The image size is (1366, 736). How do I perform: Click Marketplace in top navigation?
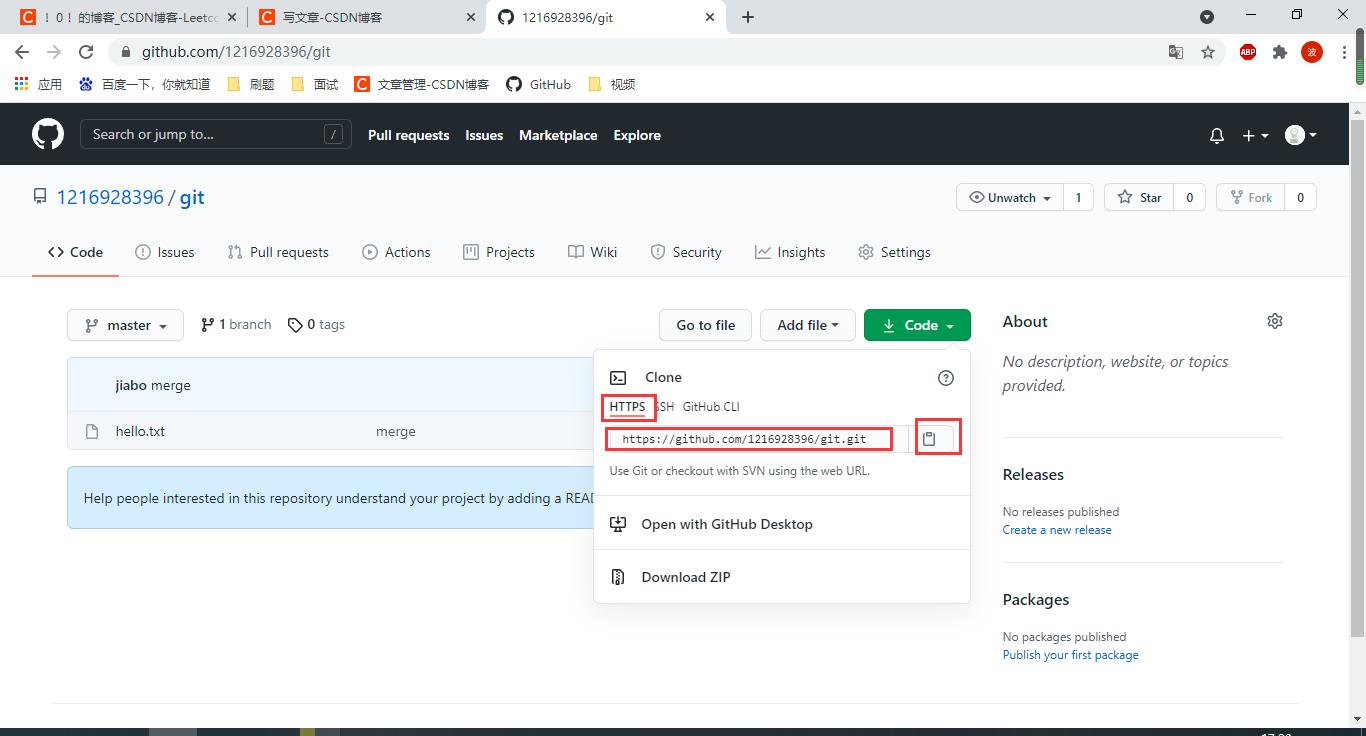click(x=558, y=135)
